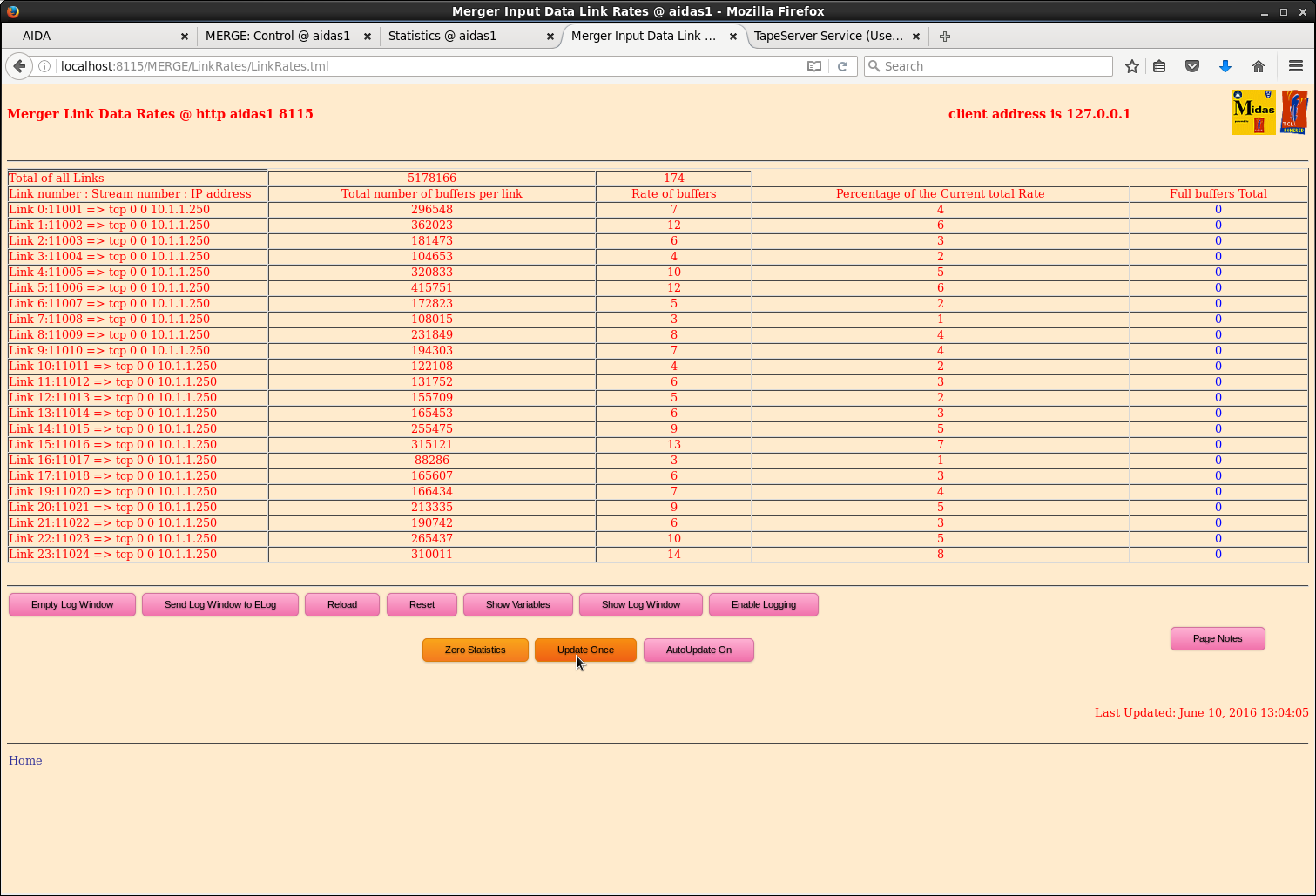The image size is (1316, 896).
Task: Reload page using the URL bar refresh icon
Action: click(842, 66)
